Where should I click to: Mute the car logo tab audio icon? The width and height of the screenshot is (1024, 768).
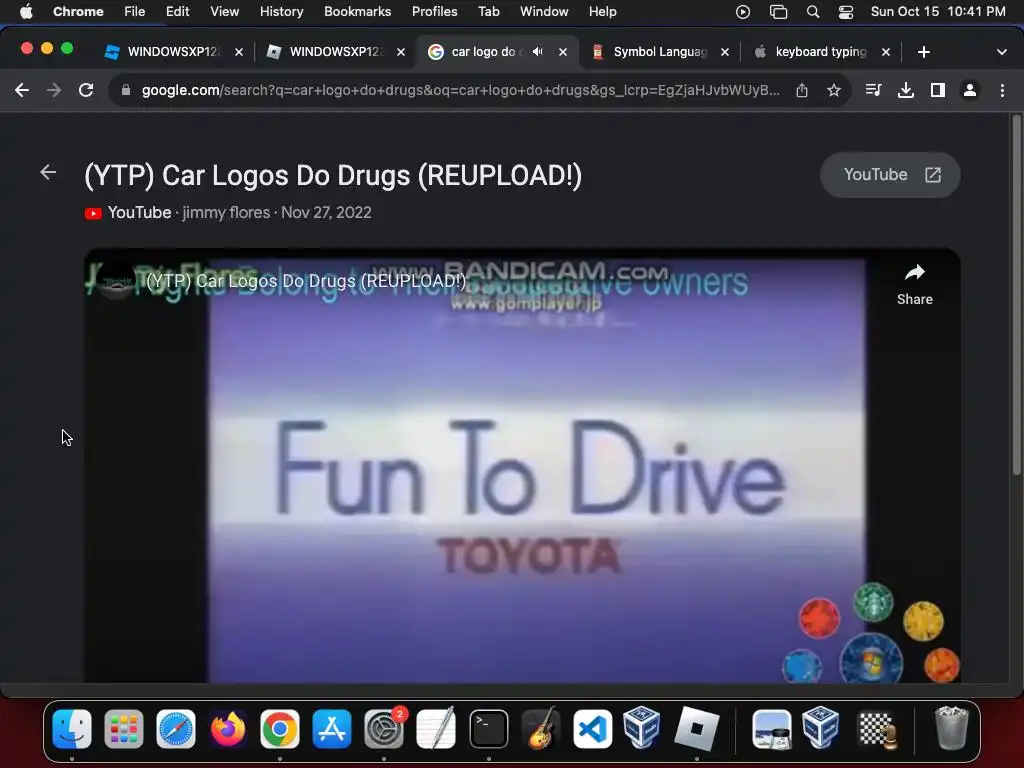(x=537, y=52)
